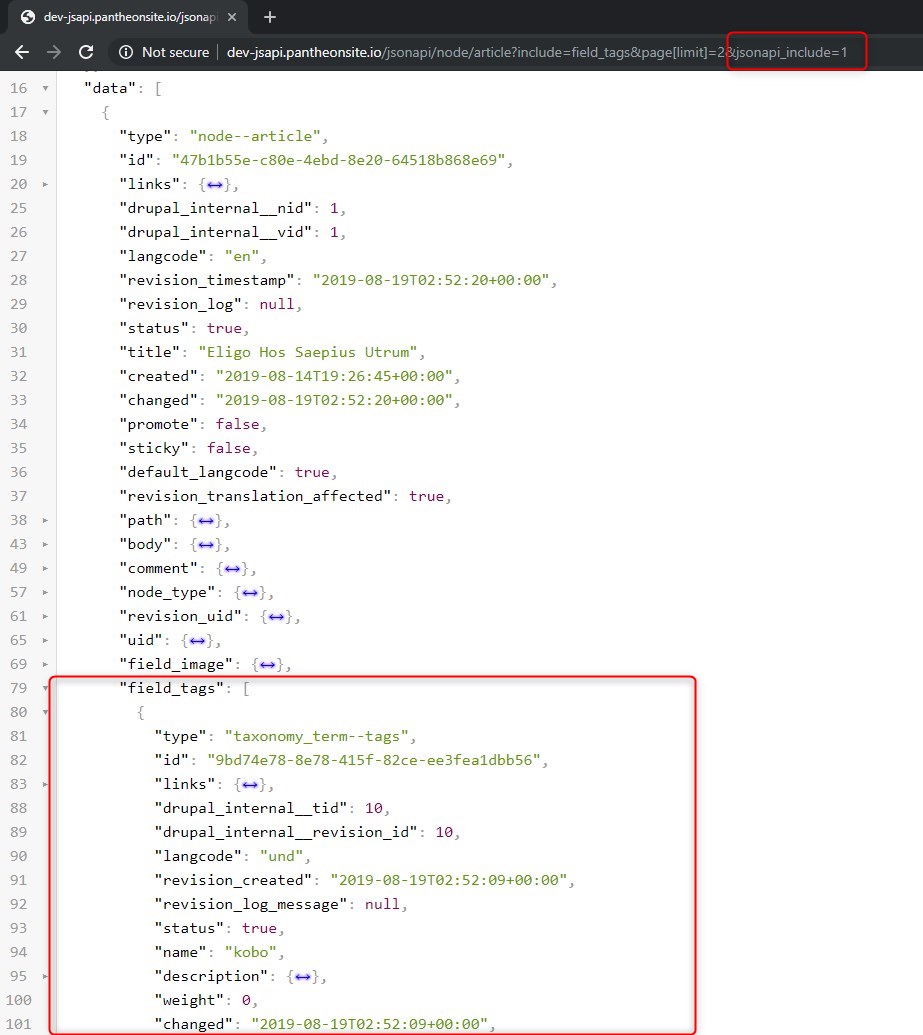Open a new browser tab
The image size is (923, 1035).
pyautogui.click(x=269, y=17)
